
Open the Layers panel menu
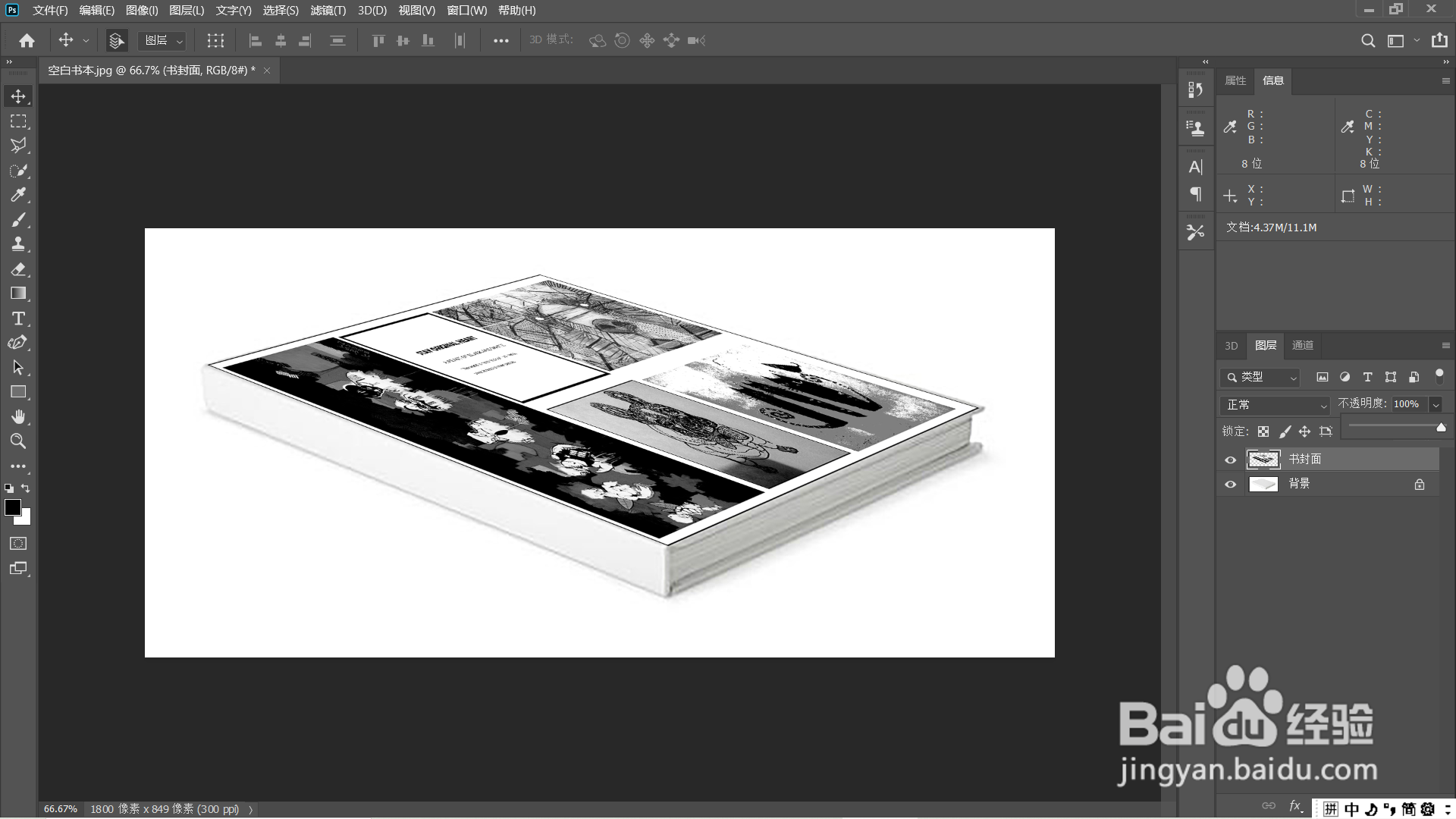[x=1445, y=345]
